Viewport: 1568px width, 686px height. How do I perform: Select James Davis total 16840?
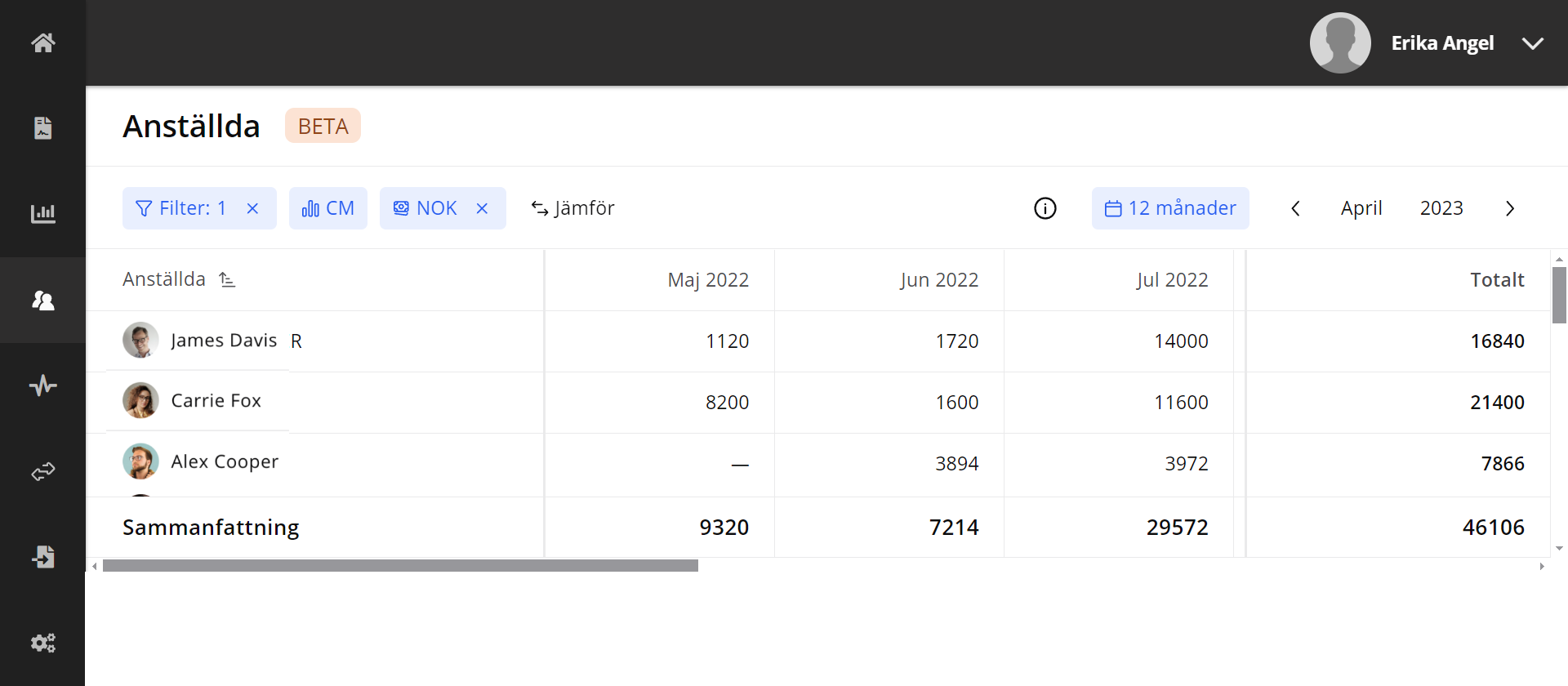coord(1497,341)
